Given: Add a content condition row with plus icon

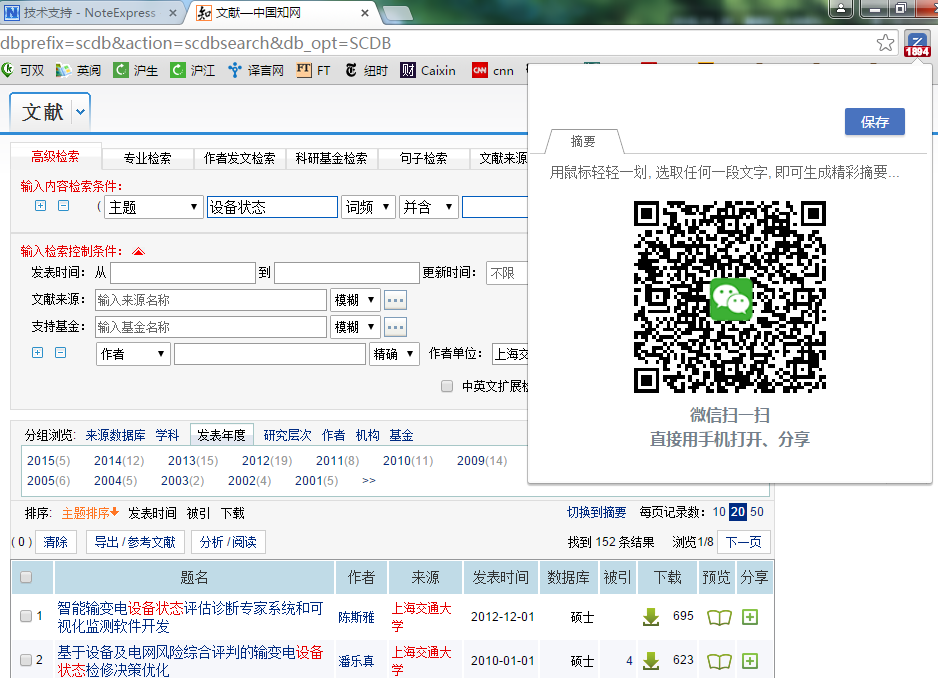Looking at the screenshot, I should tap(40, 206).
